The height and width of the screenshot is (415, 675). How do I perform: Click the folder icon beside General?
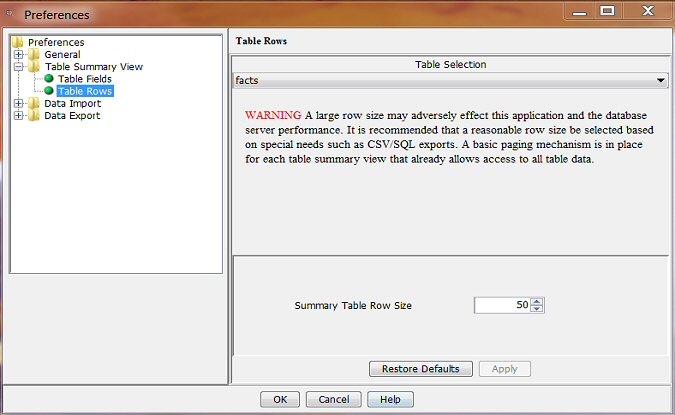click(x=34, y=55)
